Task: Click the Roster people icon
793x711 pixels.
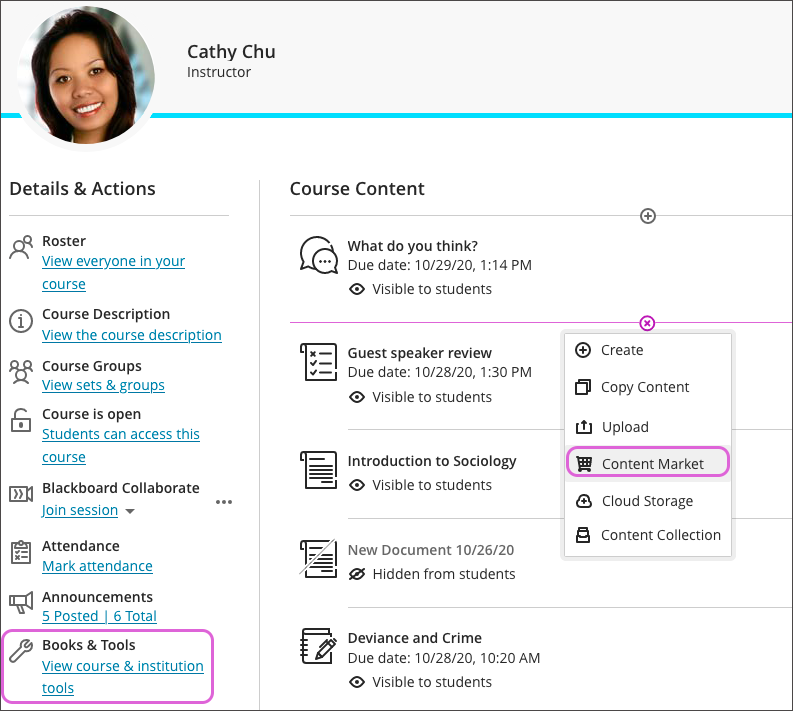Action: coord(21,247)
